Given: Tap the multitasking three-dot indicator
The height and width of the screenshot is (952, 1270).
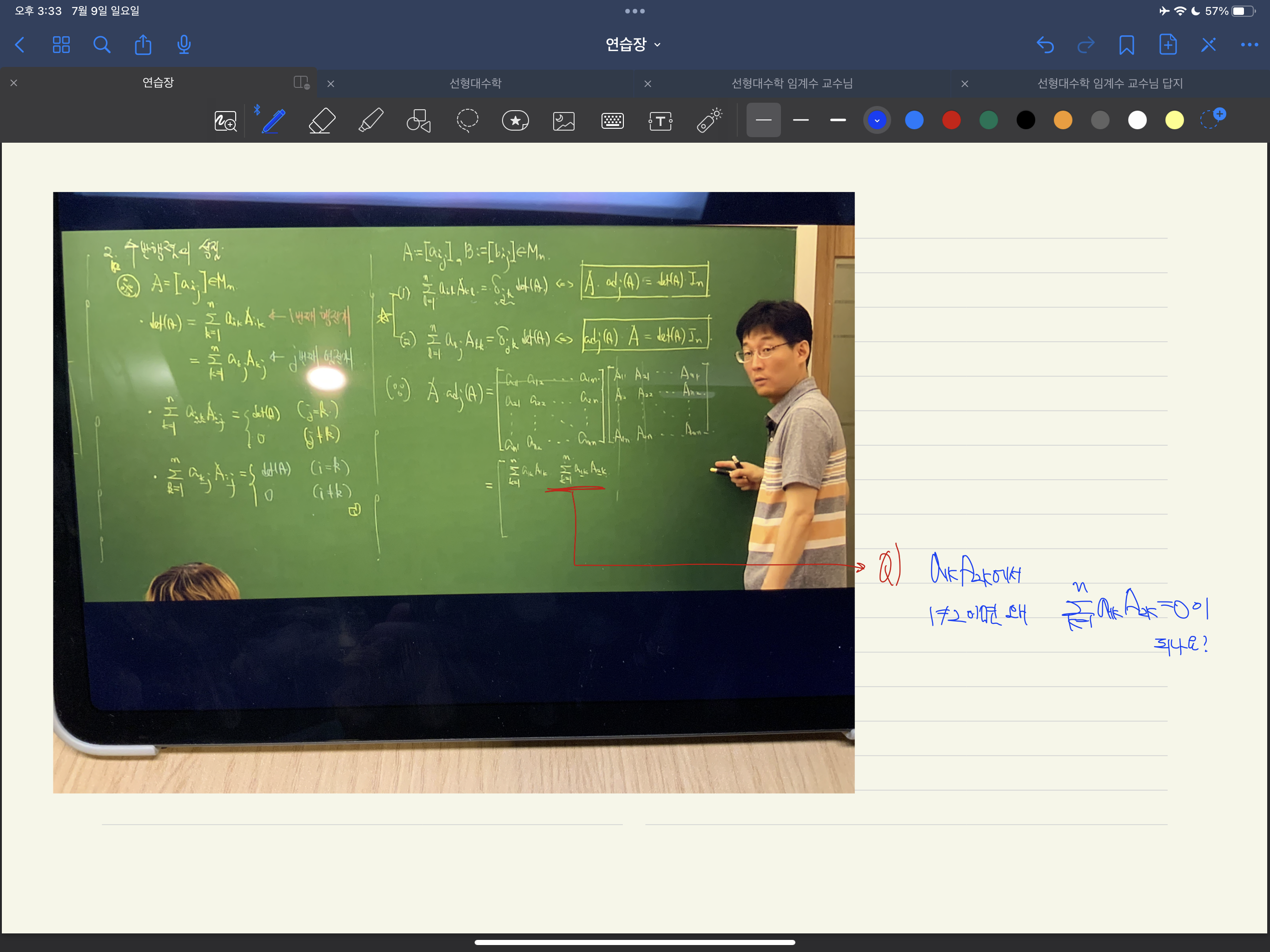Looking at the screenshot, I should (x=635, y=11).
